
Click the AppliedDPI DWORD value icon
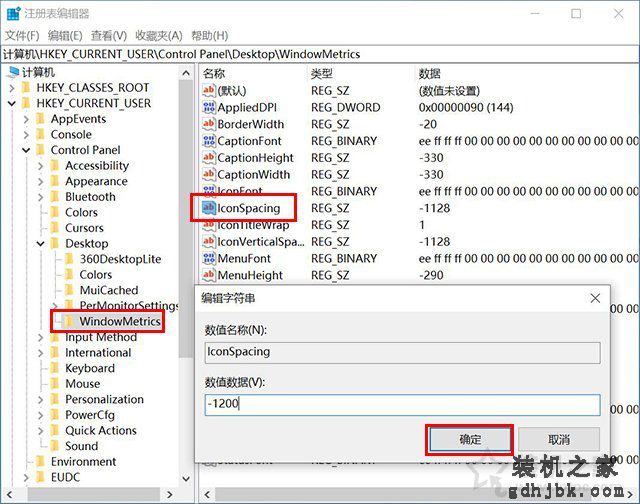click(x=209, y=107)
